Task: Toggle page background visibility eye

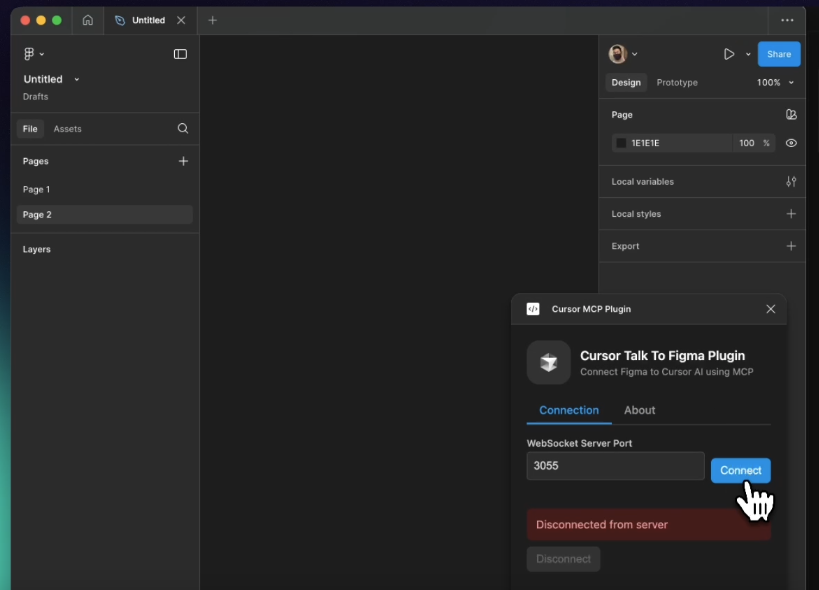Action: 791,143
